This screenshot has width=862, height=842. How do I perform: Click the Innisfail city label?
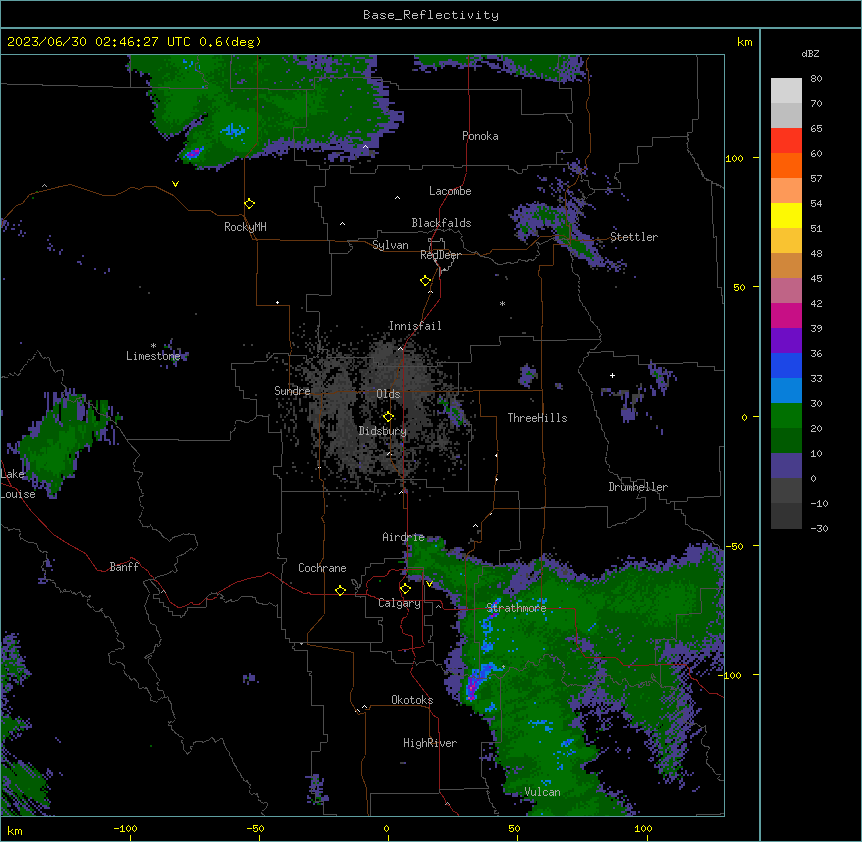415,326
